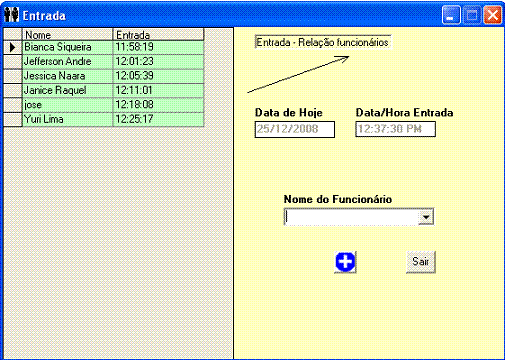The width and height of the screenshot is (505, 360).
Task: Click the 11:58:19 entry time cell
Action: click(x=158, y=47)
